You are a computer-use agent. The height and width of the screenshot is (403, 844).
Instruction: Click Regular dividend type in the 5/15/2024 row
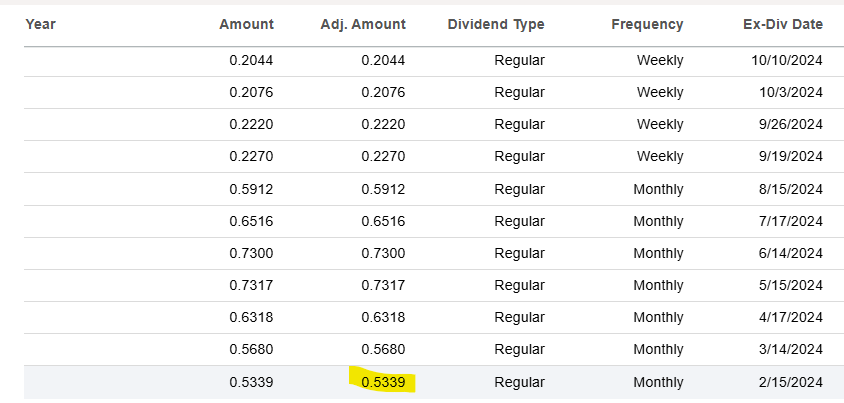[519, 285]
